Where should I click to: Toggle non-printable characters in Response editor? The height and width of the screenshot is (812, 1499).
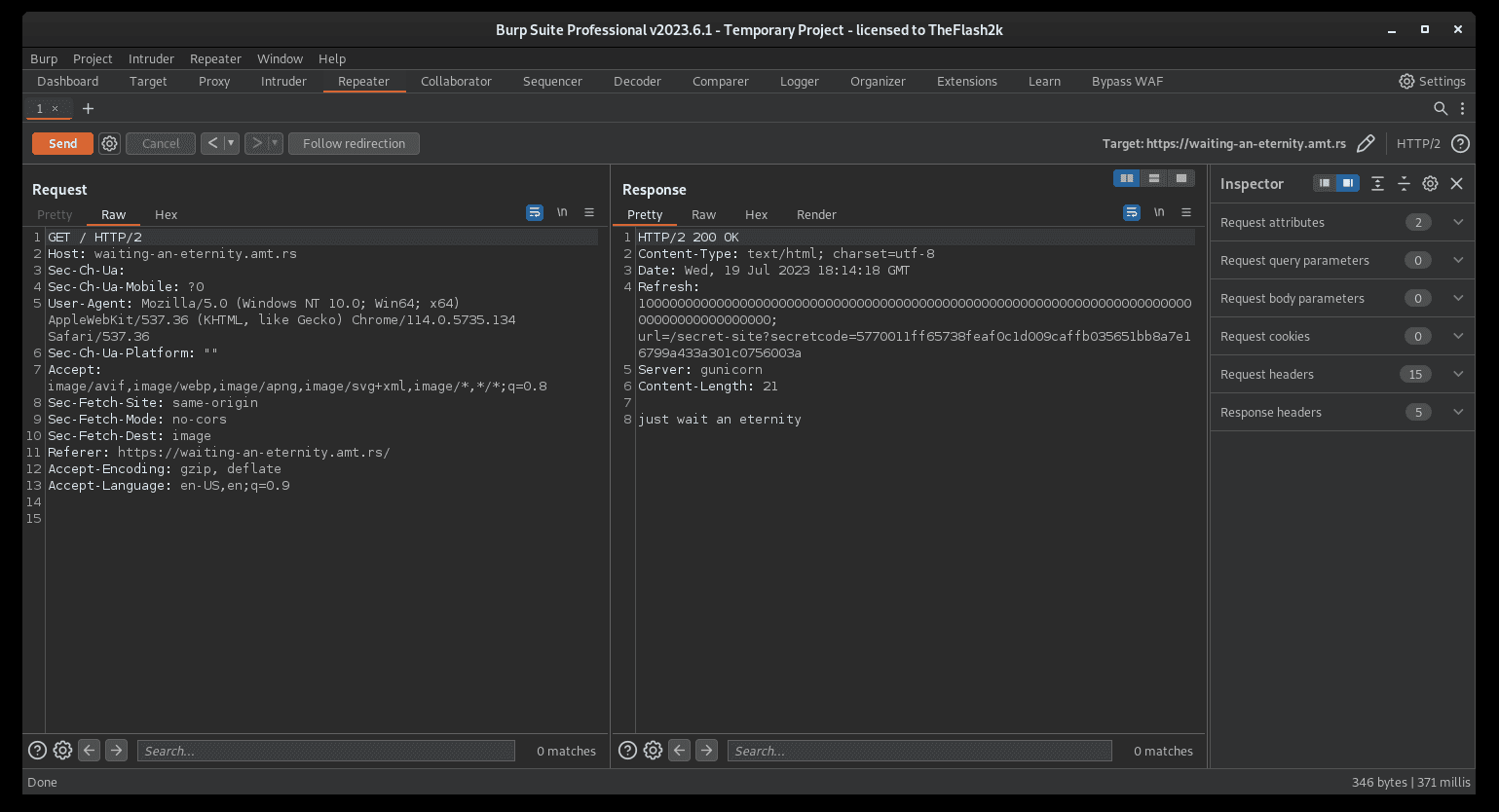click(x=1159, y=212)
